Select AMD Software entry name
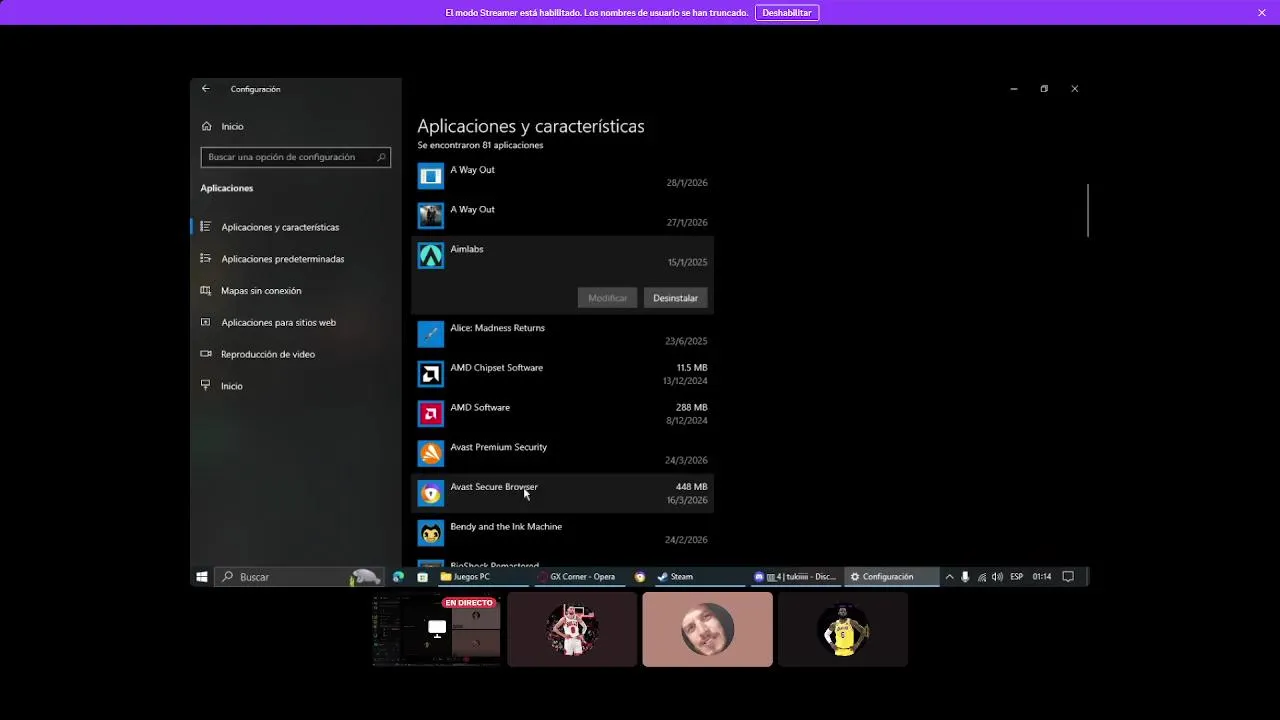Viewport: 1280px width, 720px height. coord(480,408)
